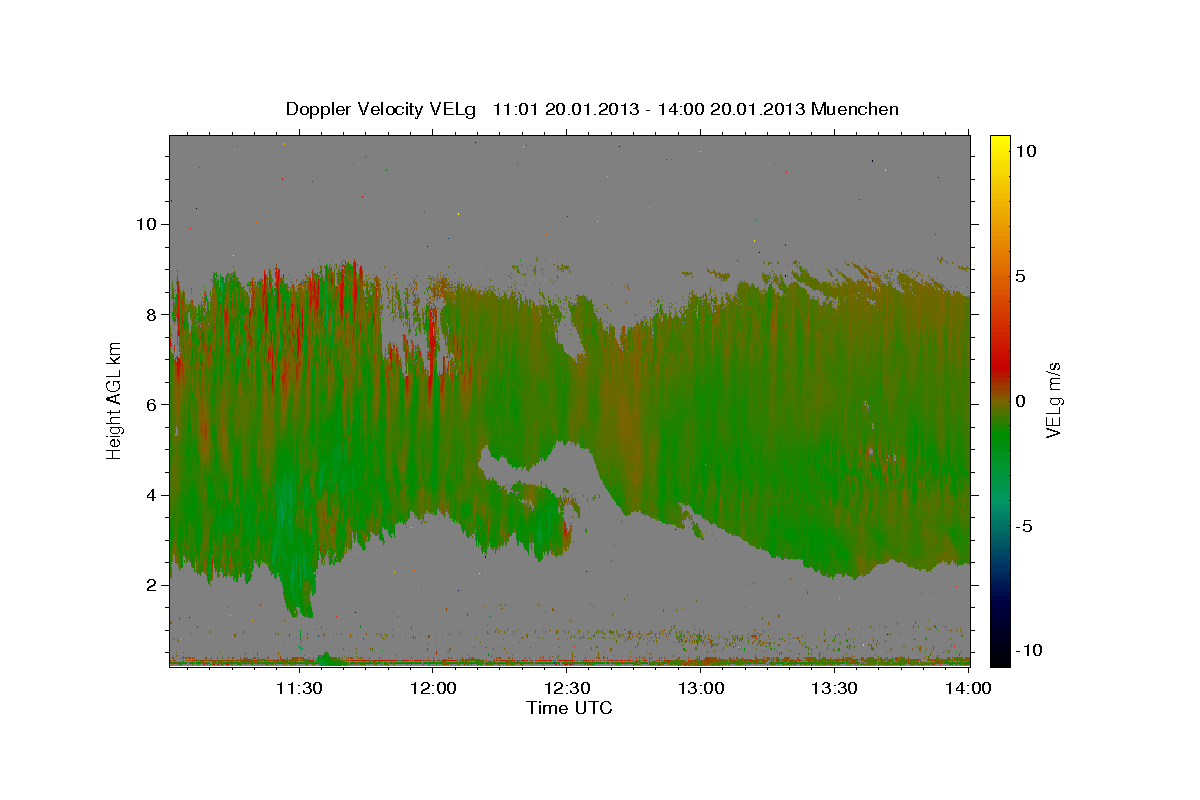
Task: Click the '14:00' time tick label
Action: point(969,688)
